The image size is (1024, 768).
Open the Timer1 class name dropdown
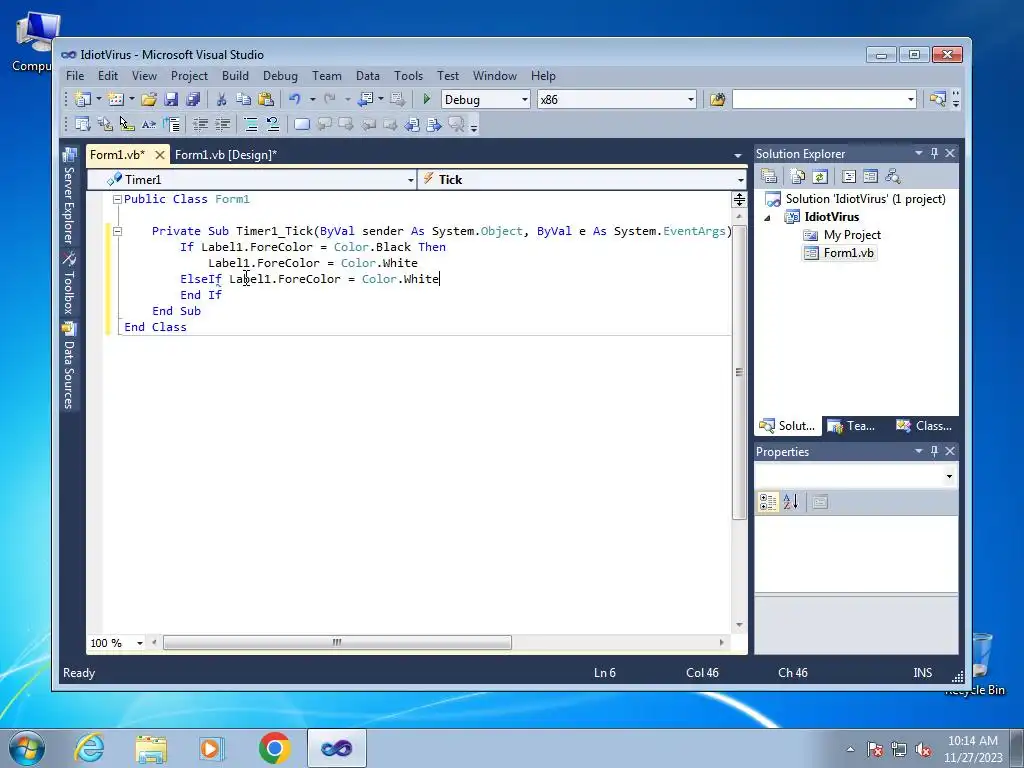tap(411, 180)
